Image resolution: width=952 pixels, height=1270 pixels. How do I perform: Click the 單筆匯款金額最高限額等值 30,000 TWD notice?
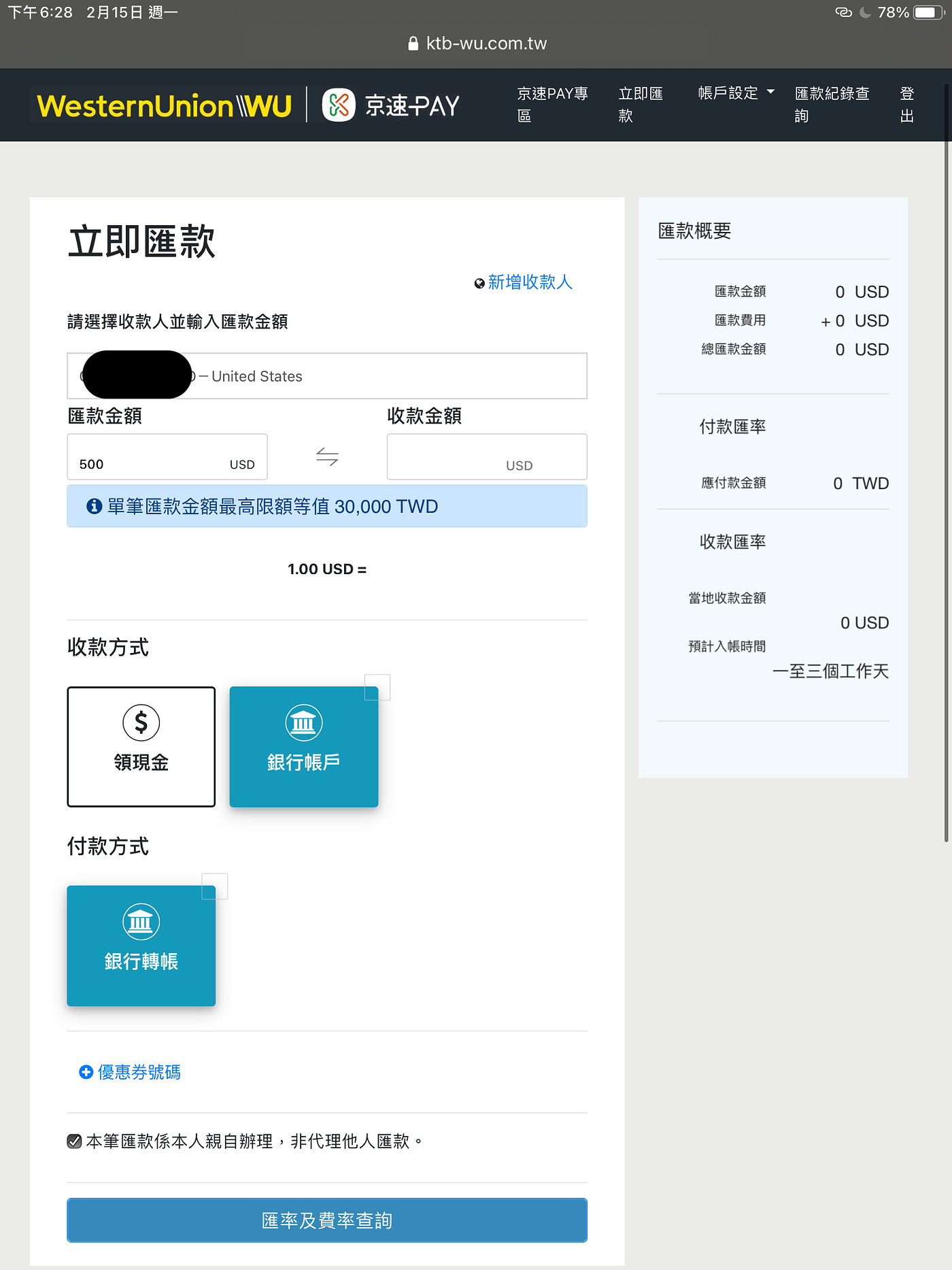point(327,506)
